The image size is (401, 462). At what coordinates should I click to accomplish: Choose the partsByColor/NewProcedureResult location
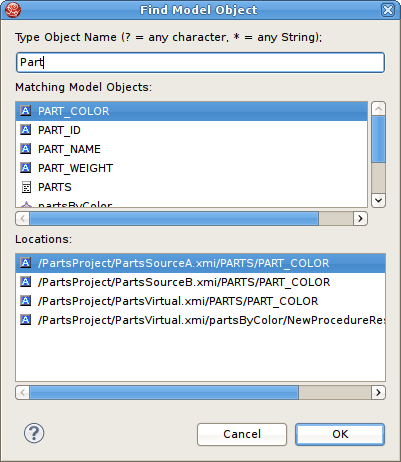click(200, 320)
